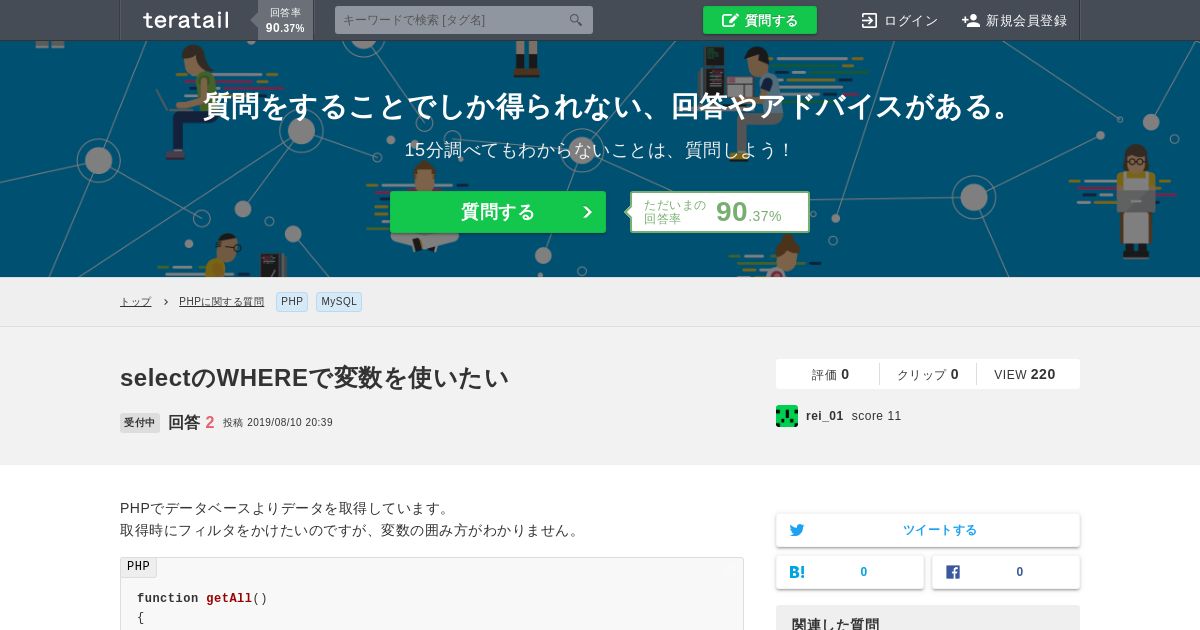Click the score 11 text
1200x630 pixels.
(876, 416)
